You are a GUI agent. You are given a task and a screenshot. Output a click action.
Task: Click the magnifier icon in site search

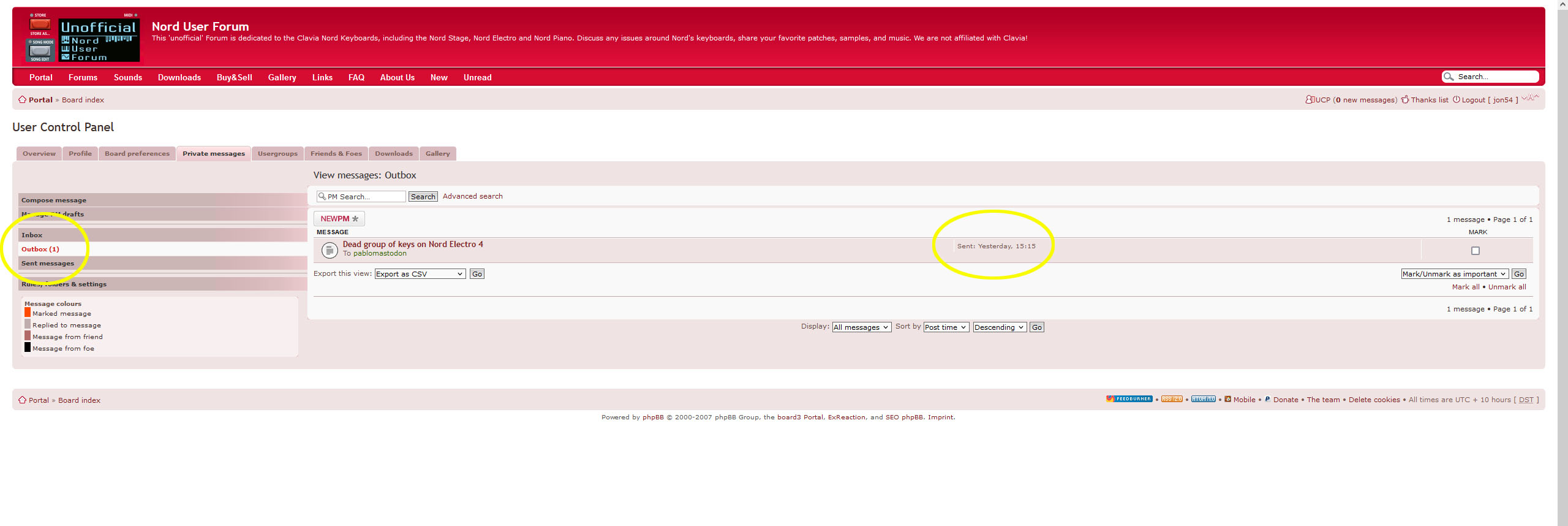pos(1449,77)
